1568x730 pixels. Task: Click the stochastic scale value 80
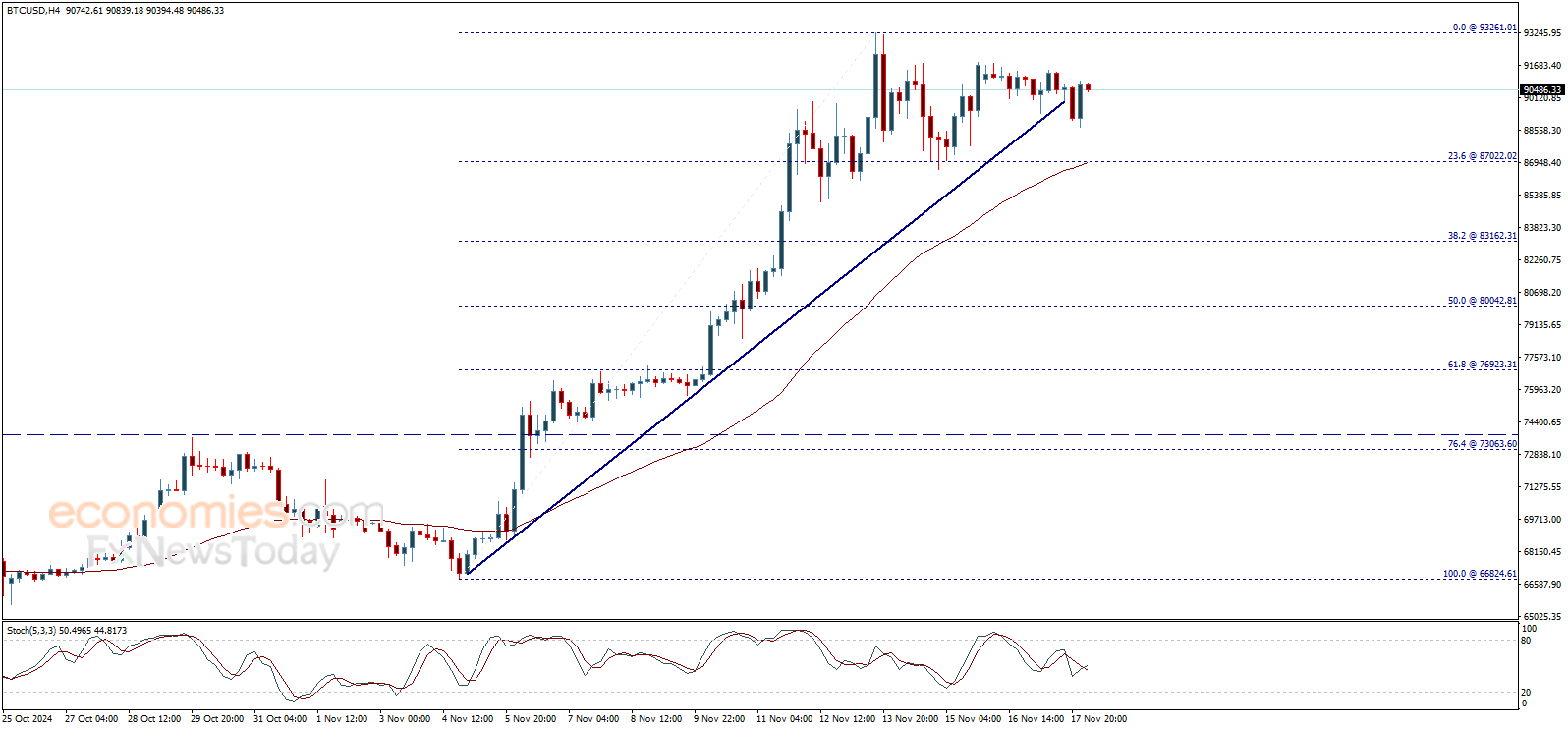pos(1526,641)
